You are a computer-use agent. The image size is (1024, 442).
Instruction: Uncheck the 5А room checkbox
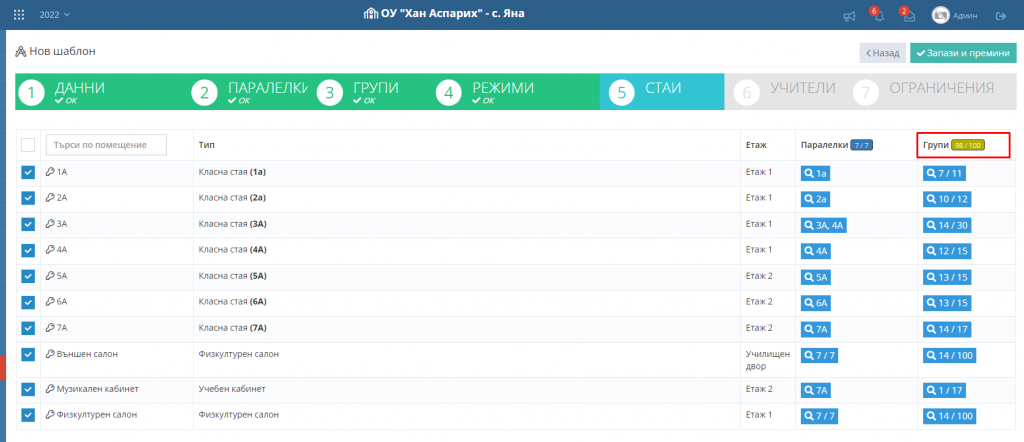[28, 276]
